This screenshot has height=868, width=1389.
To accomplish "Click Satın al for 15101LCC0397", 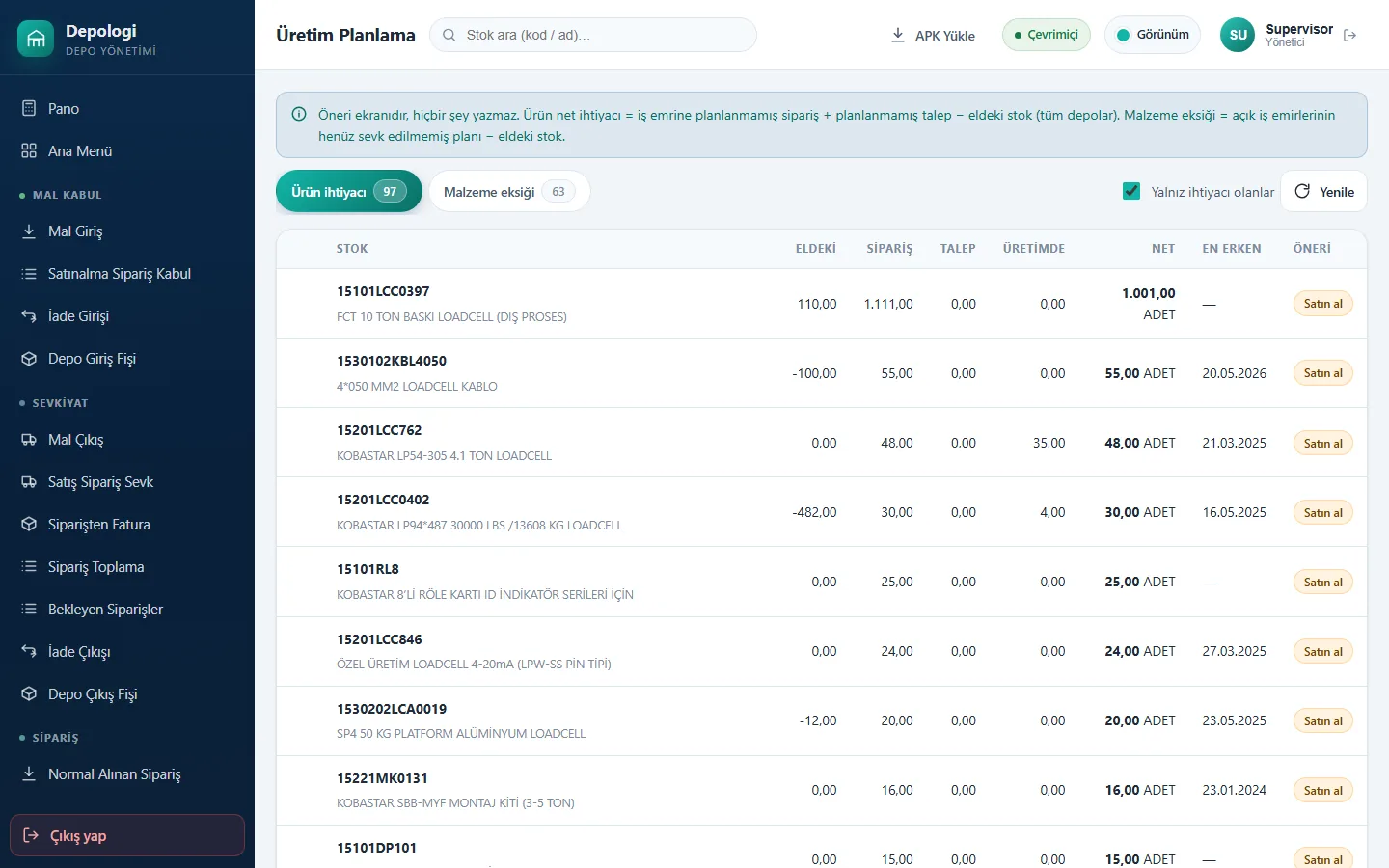I will (x=1322, y=304).
